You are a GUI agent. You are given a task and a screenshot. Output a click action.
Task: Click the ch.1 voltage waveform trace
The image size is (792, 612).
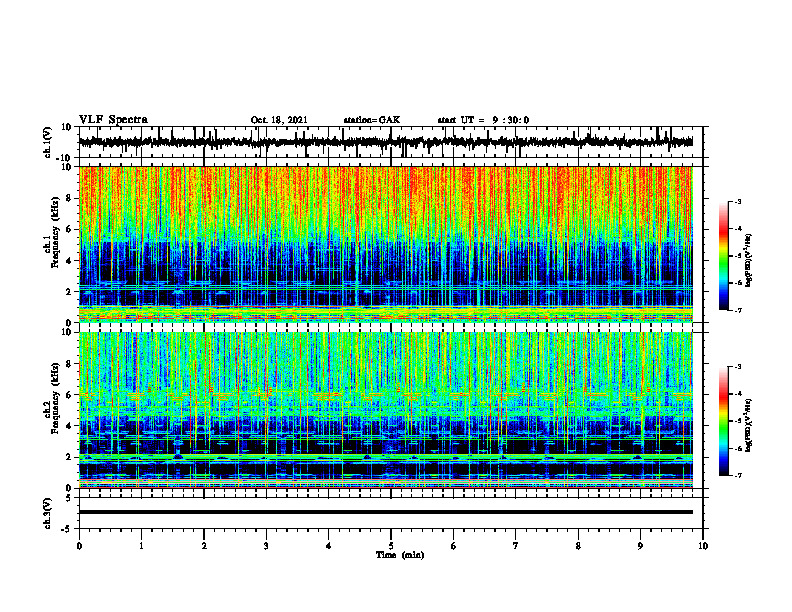click(x=385, y=142)
